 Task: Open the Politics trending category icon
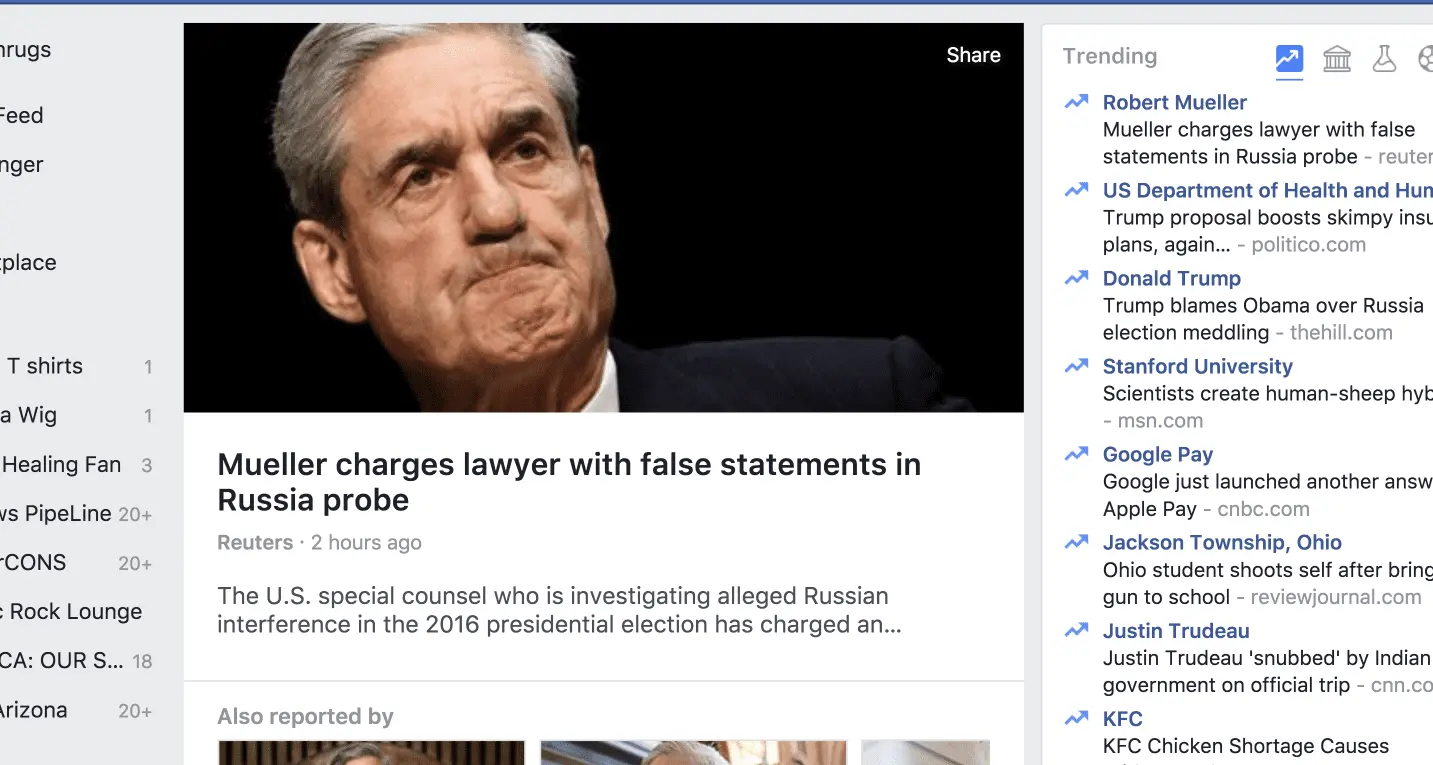[x=1337, y=59]
